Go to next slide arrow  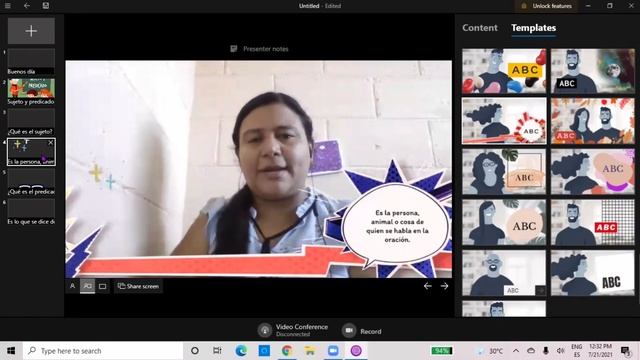coord(444,286)
